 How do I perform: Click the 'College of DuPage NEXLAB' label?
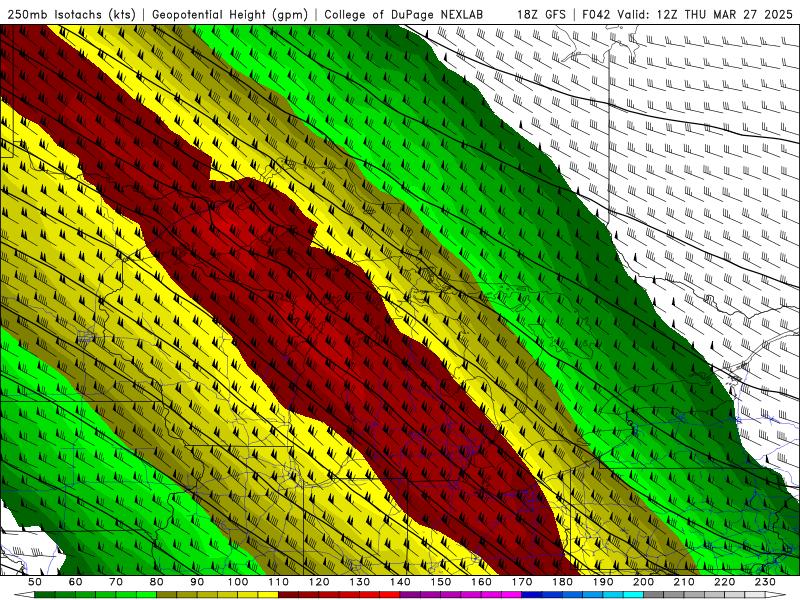[x=403, y=15]
